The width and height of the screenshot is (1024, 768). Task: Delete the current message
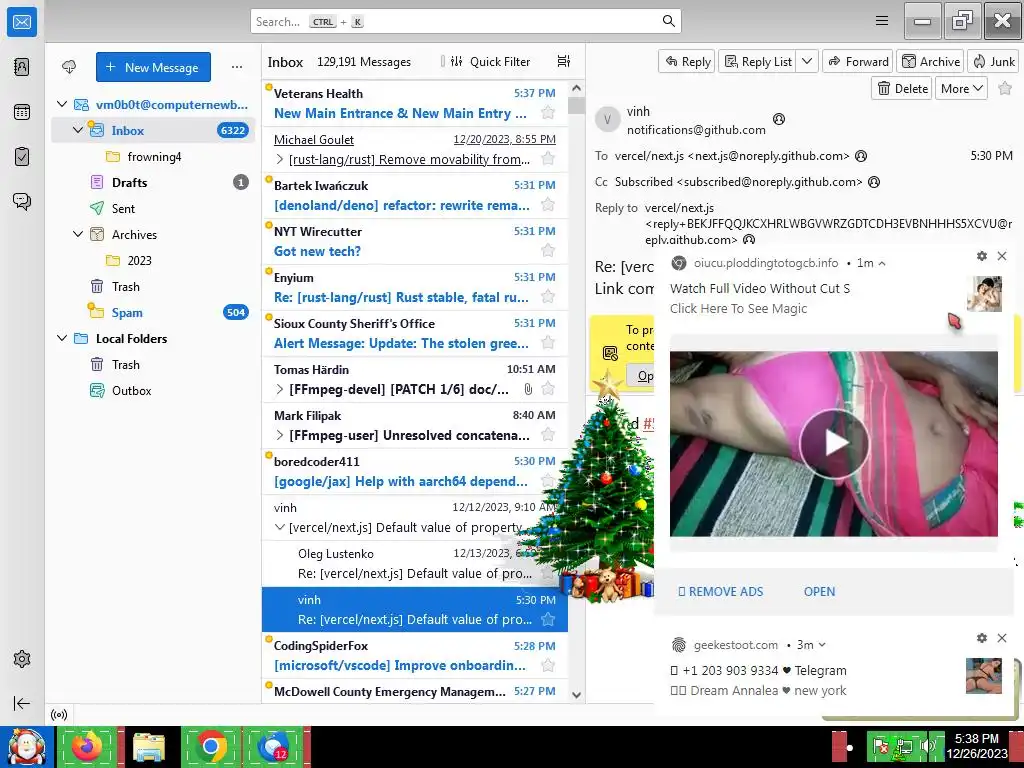tap(902, 88)
